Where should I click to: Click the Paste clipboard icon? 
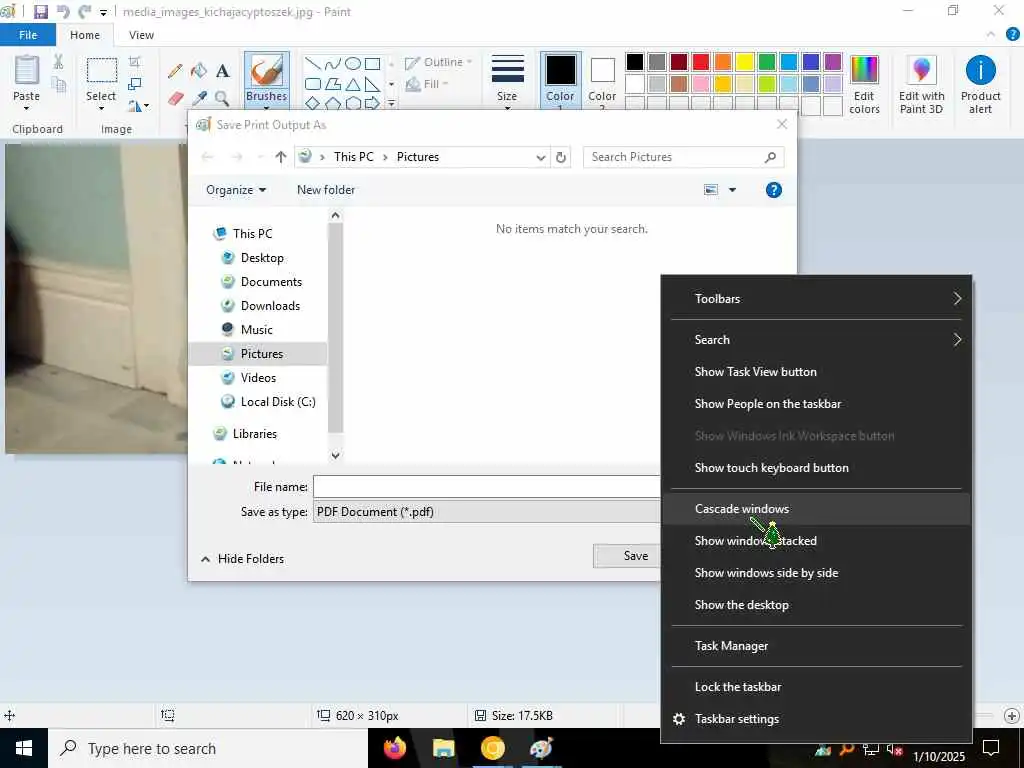coord(27,70)
